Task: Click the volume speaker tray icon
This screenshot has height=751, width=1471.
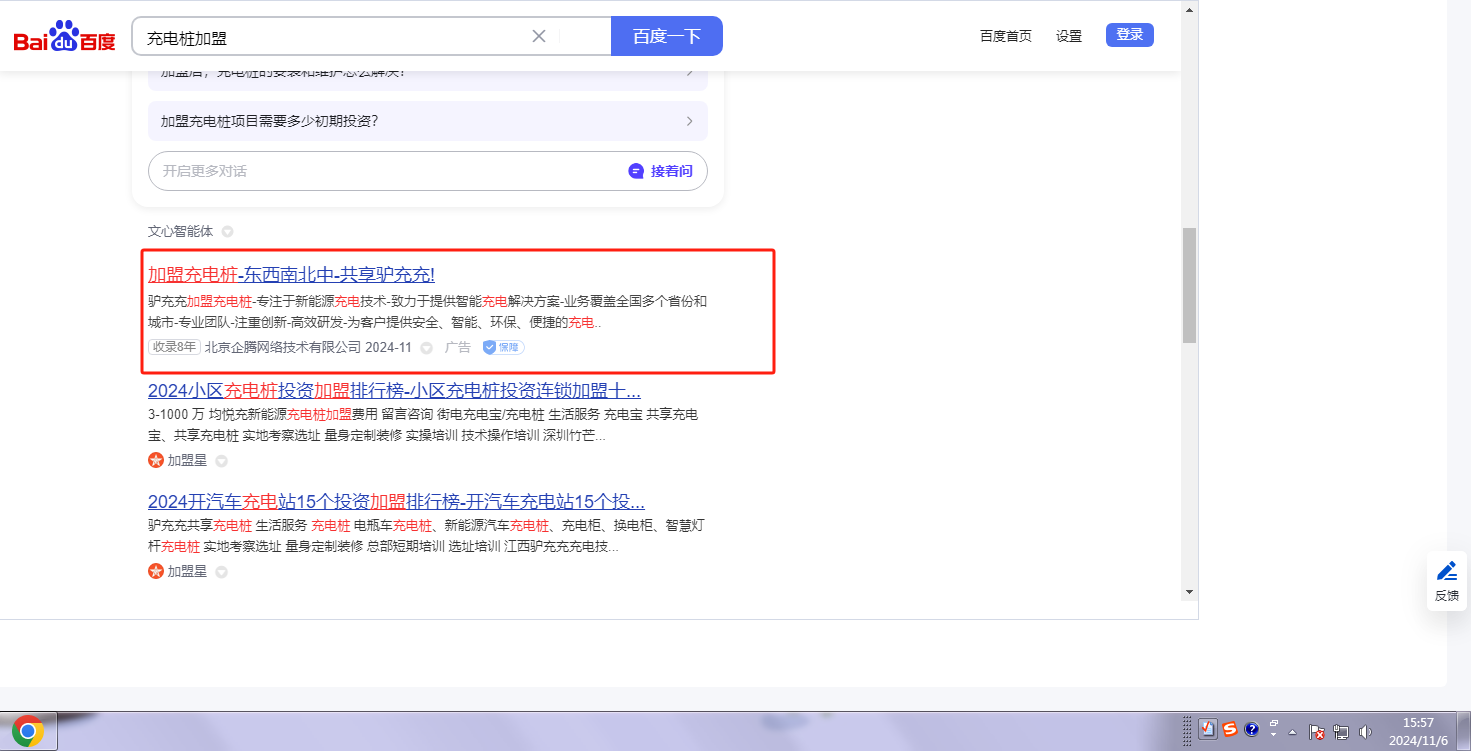Action: (x=1366, y=731)
